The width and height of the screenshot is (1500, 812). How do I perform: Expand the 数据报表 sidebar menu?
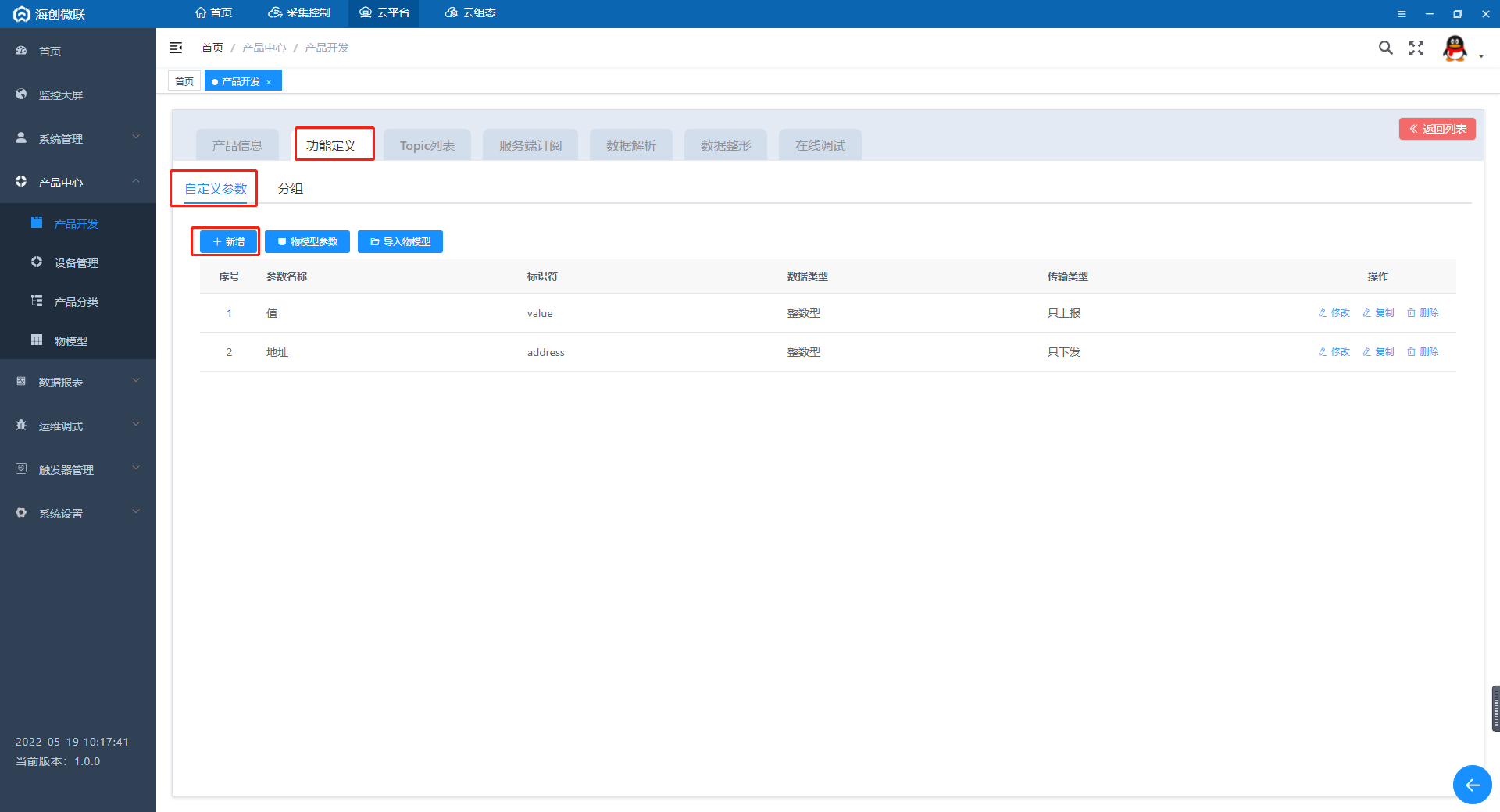click(78, 382)
